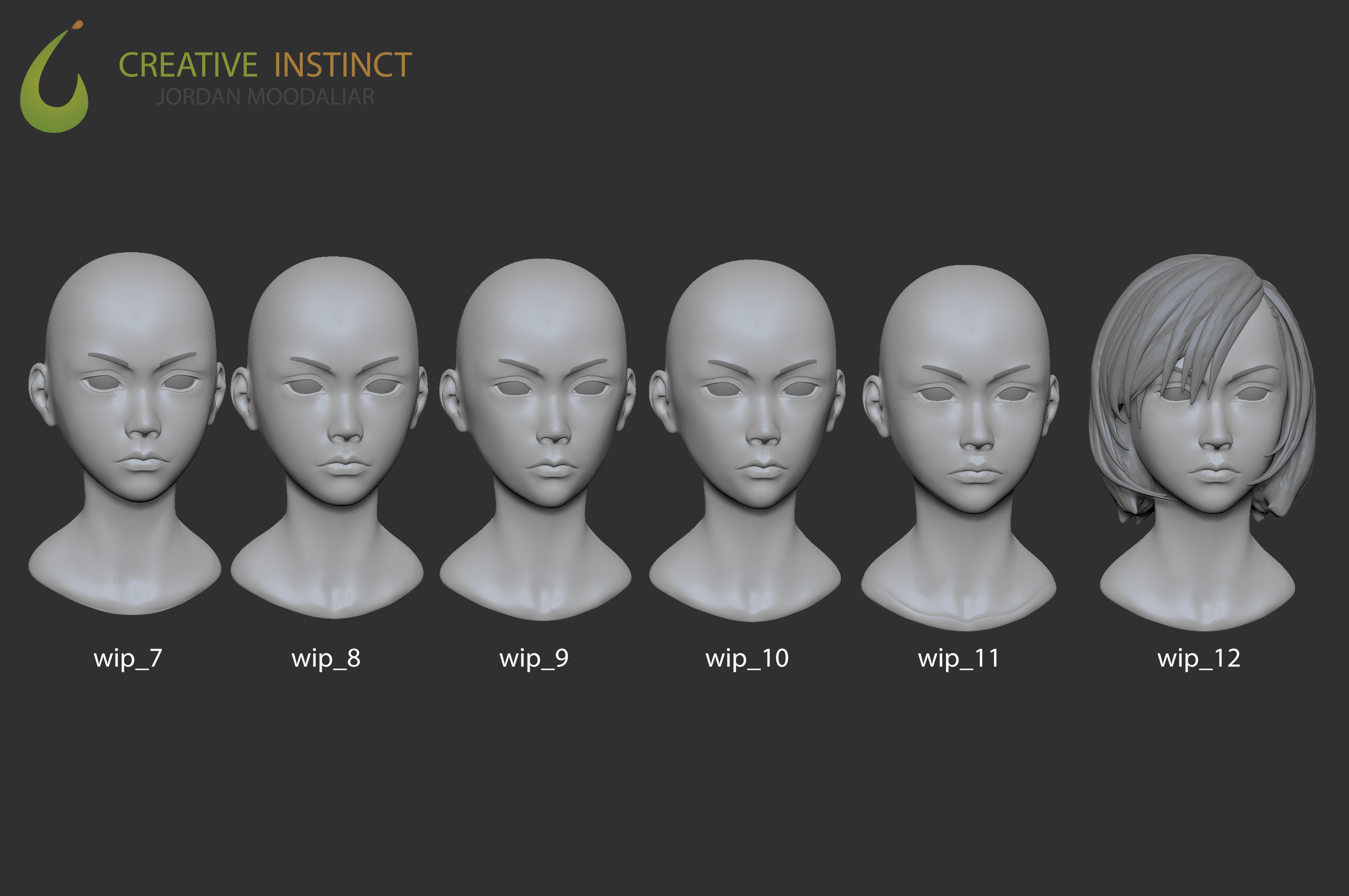Viewport: 1349px width, 896px height.
Task: Click the green droplet logo icon
Action: pyautogui.click(x=54, y=77)
